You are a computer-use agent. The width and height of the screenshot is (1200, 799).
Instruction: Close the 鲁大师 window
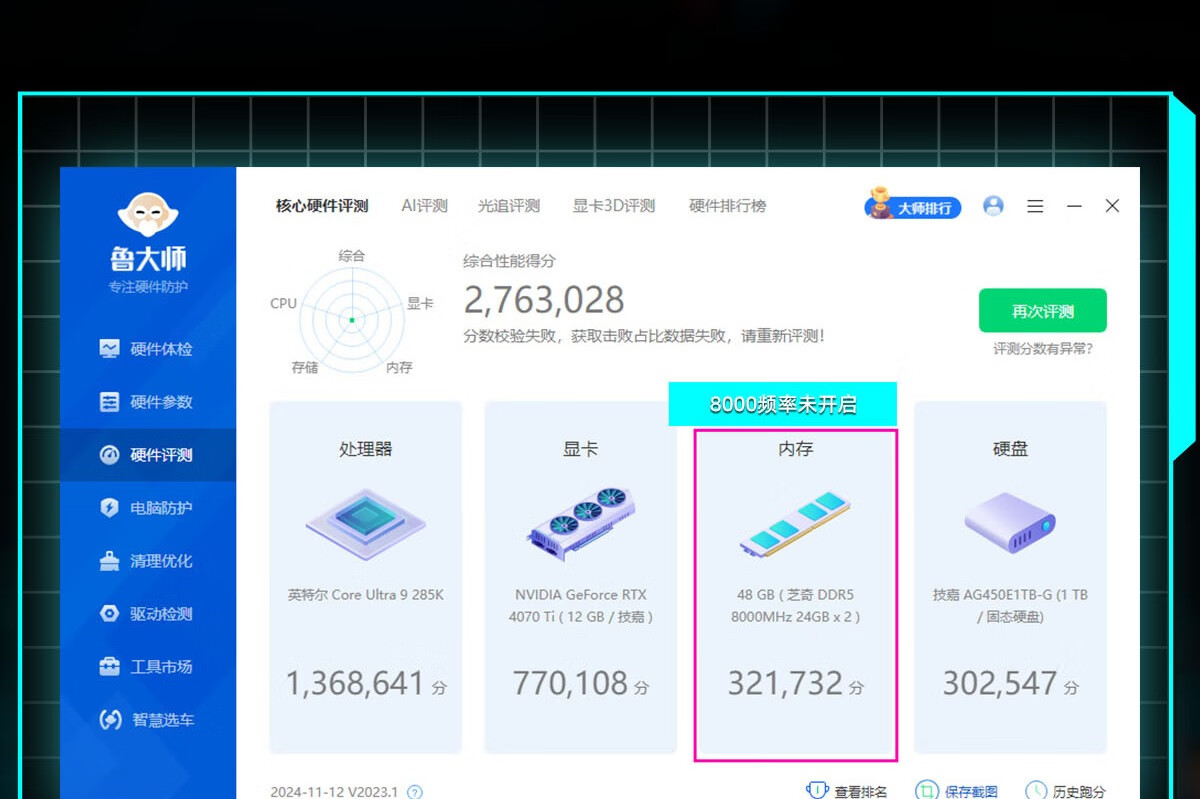[x=1112, y=206]
